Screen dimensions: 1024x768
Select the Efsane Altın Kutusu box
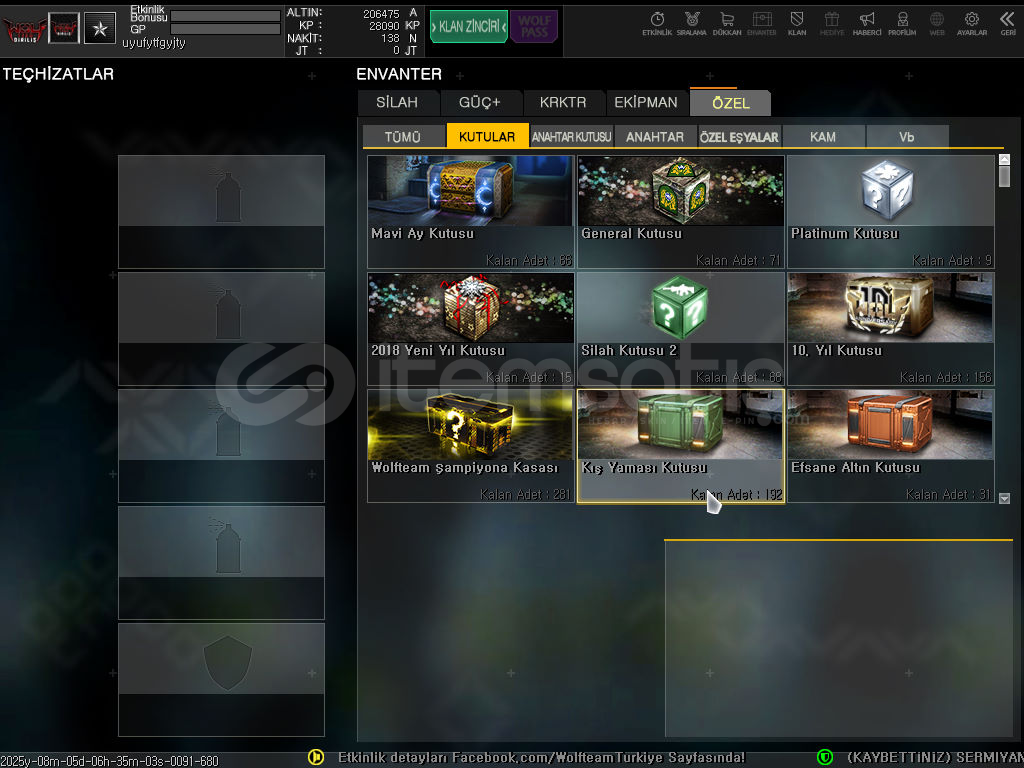891,446
